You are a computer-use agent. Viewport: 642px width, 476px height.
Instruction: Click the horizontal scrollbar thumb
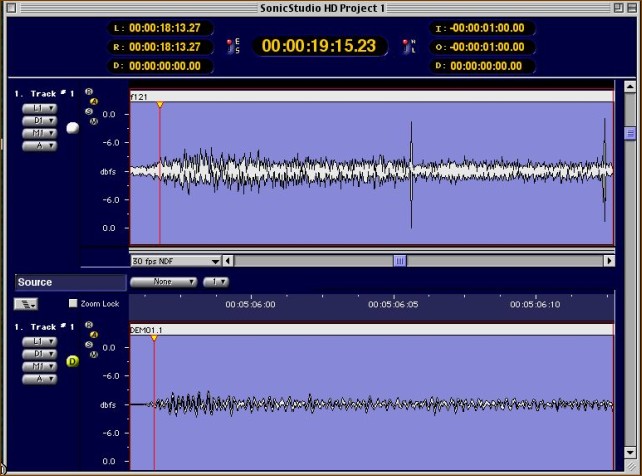point(400,261)
